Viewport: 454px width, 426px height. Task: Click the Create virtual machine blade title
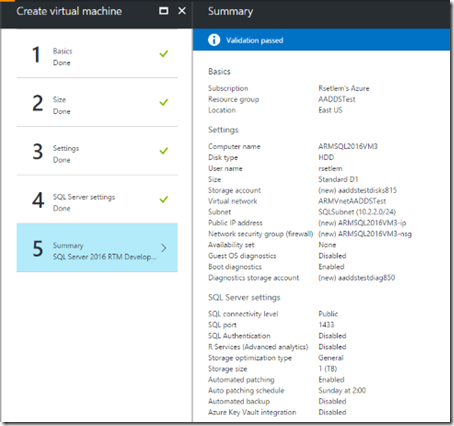pyautogui.click(x=69, y=11)
